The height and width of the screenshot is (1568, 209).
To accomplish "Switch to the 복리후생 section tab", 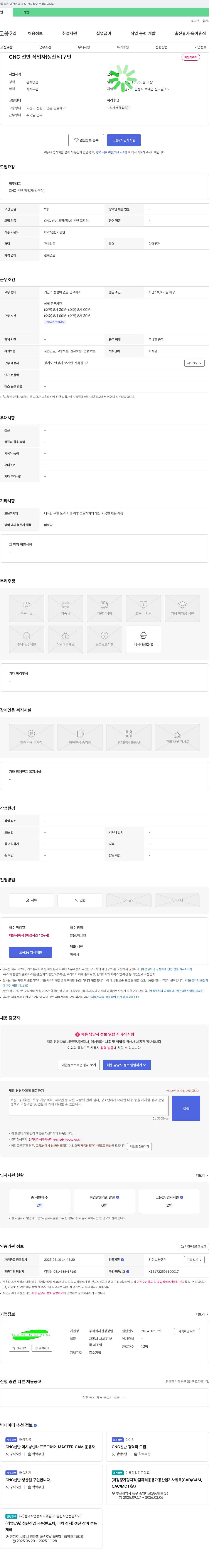I will click(123, 47).
